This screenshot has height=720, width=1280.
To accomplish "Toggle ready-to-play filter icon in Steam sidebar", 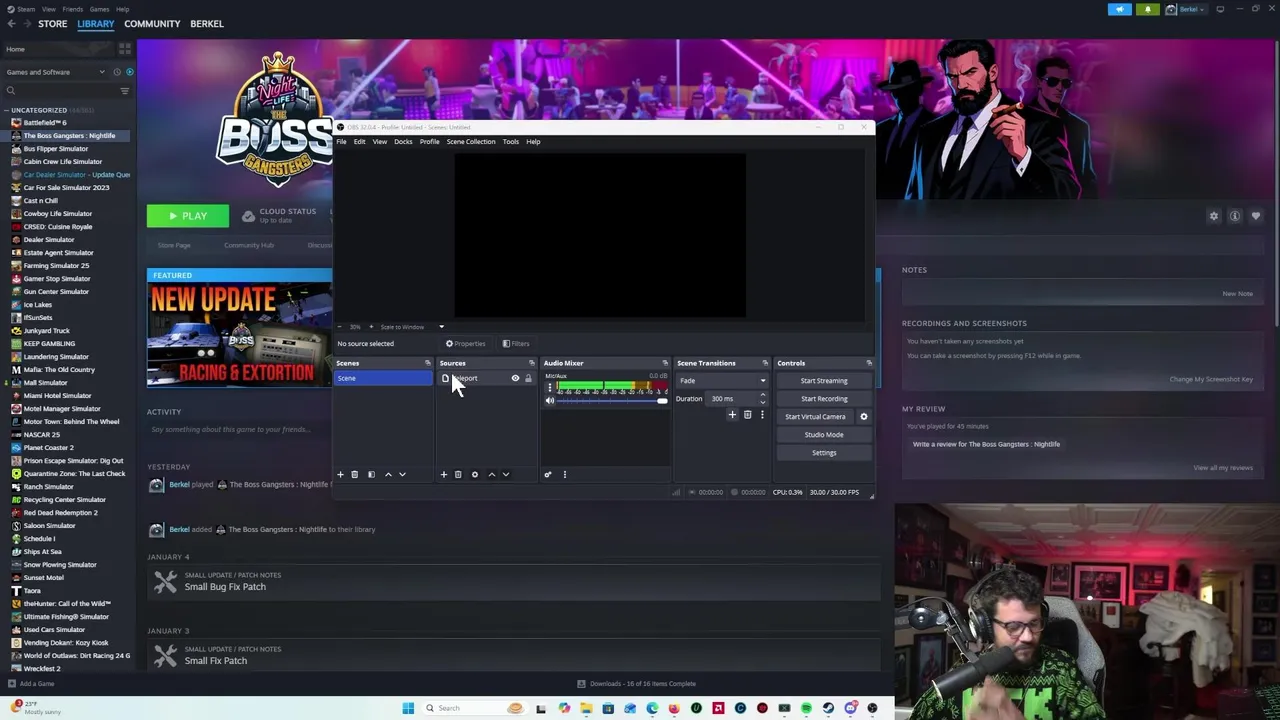I will [x=129, y=72].
